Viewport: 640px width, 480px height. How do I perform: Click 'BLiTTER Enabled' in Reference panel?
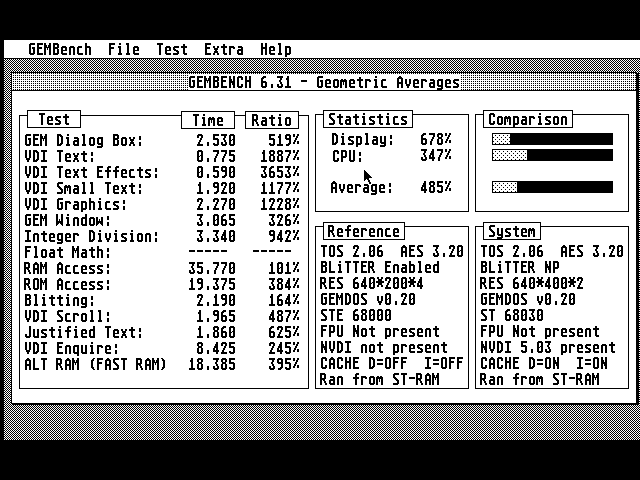[380, 267]
